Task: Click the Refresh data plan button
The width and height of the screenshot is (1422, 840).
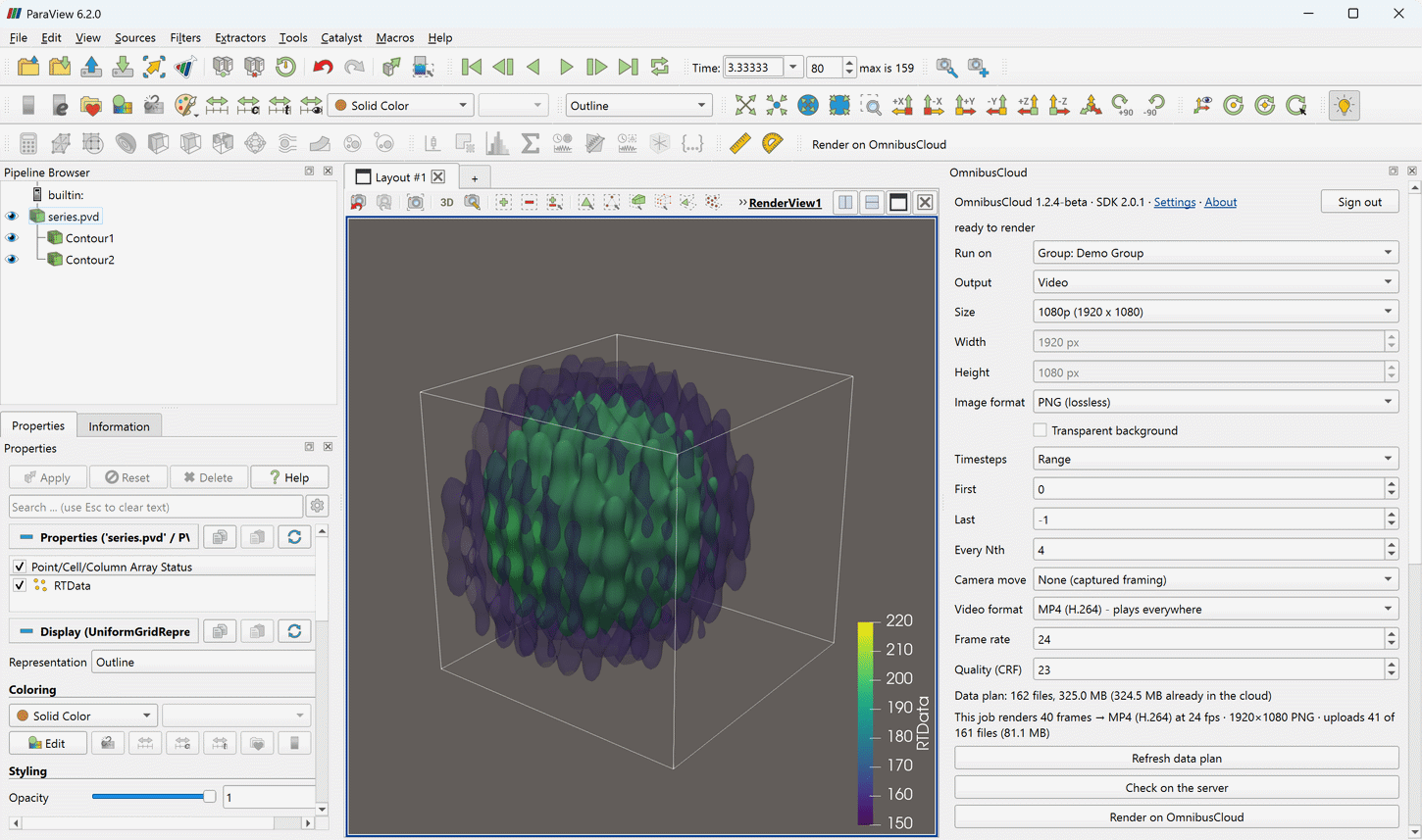Action: coord(1176,758)
